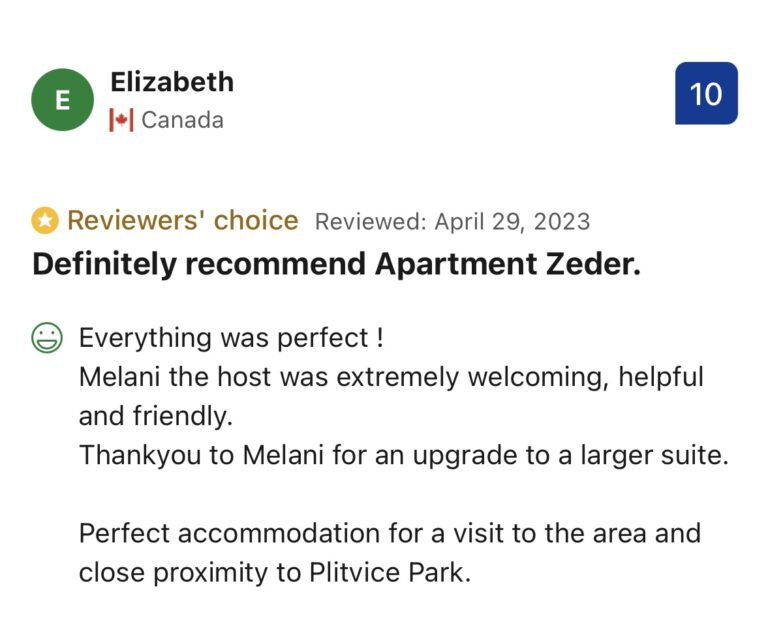
Task: Click the blue score badge showing 10
Action: coord(706,93)
